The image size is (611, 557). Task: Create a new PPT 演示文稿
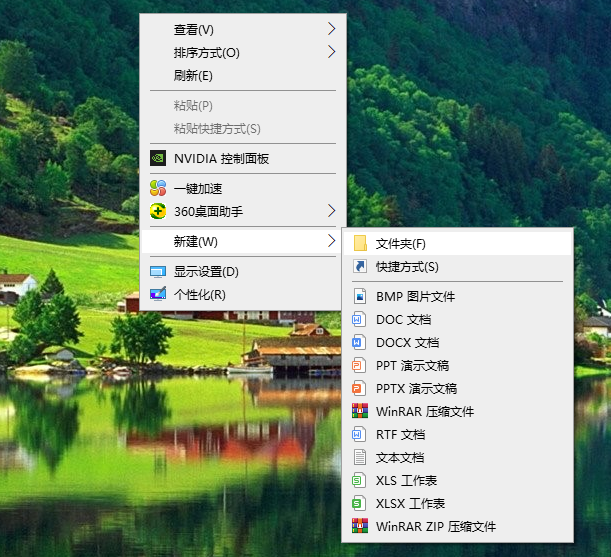click(x=457, y=366)
